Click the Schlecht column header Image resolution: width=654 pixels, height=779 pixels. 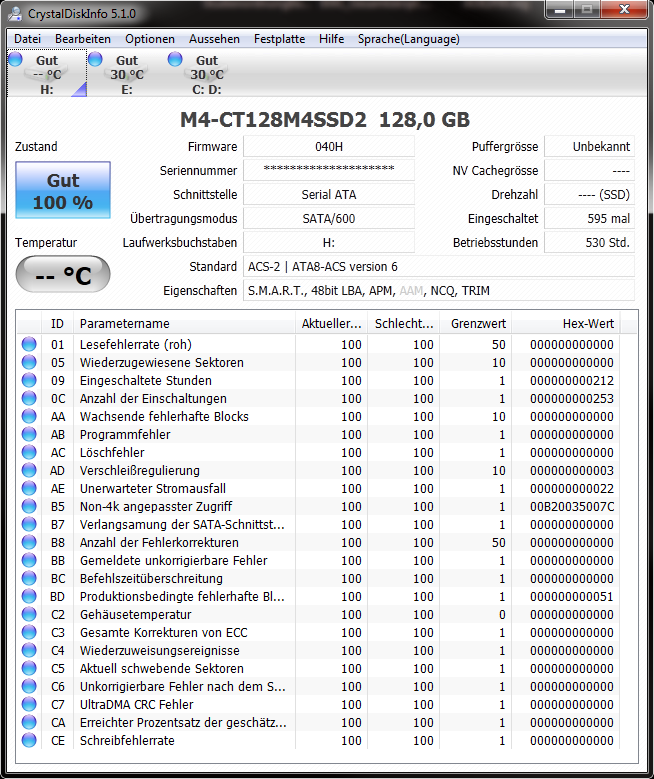click(x=404, y=324)
